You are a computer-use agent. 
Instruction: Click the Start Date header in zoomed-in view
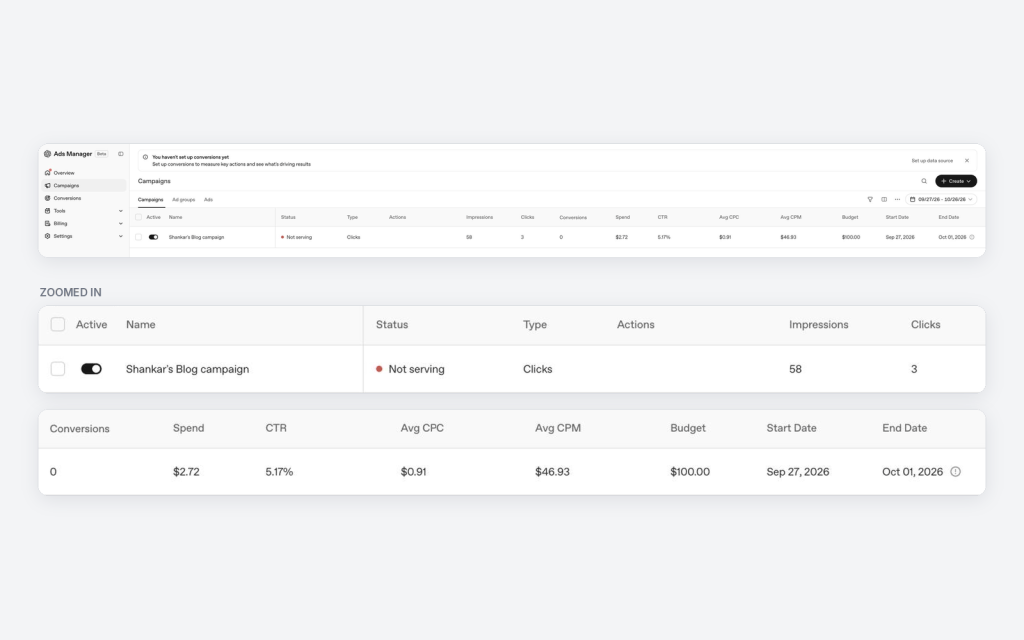[x=792, y=428]
